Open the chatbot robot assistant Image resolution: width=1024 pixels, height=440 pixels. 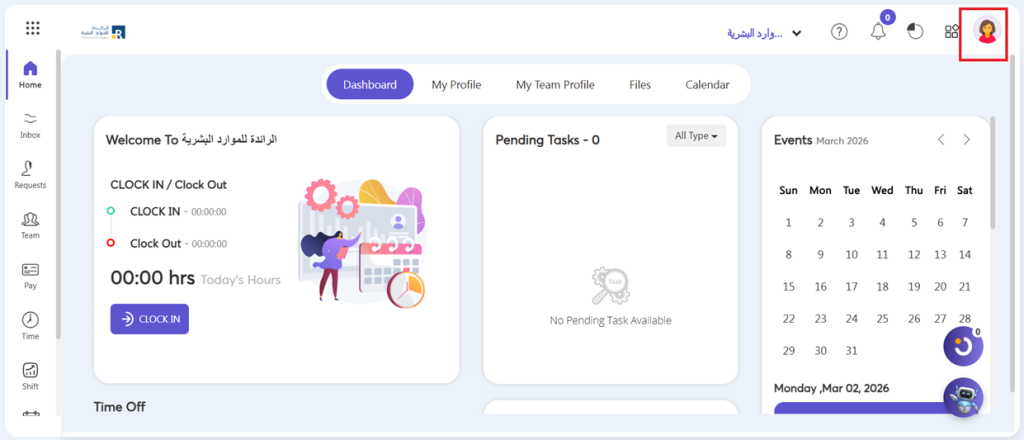tap(963, 398)
